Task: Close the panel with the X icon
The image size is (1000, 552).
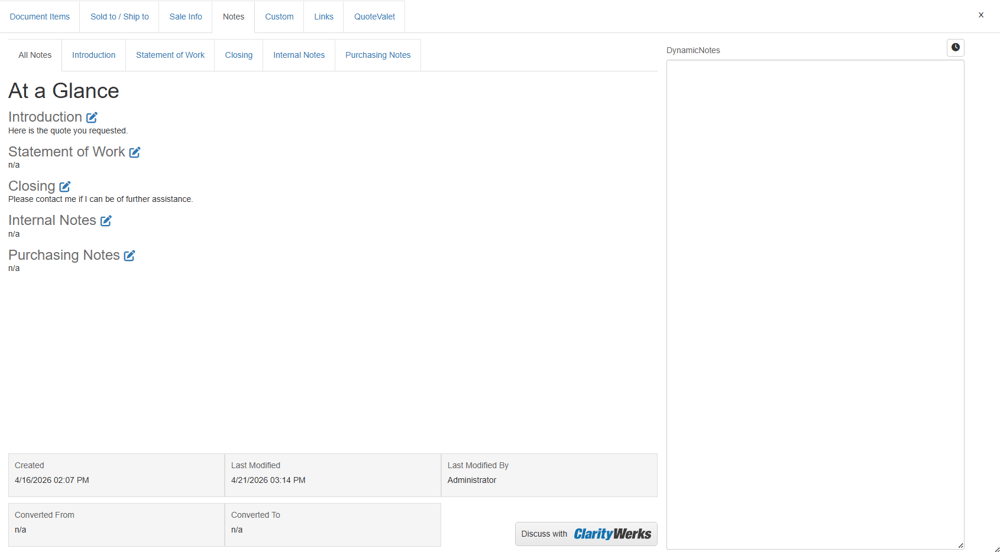Action: coord(981,15)
